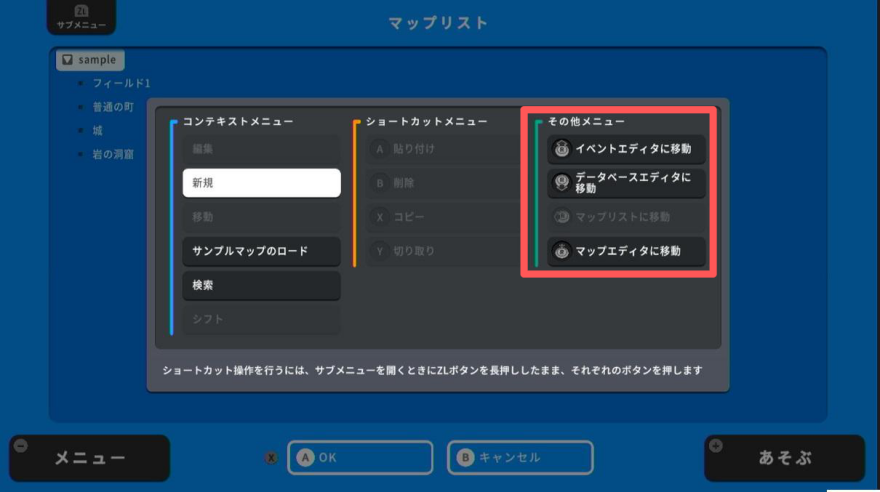Image resolution: width=880 pixels, height=492 pixels.
Task: Select the greyed 移動 entry
Action: pos(262,217)
